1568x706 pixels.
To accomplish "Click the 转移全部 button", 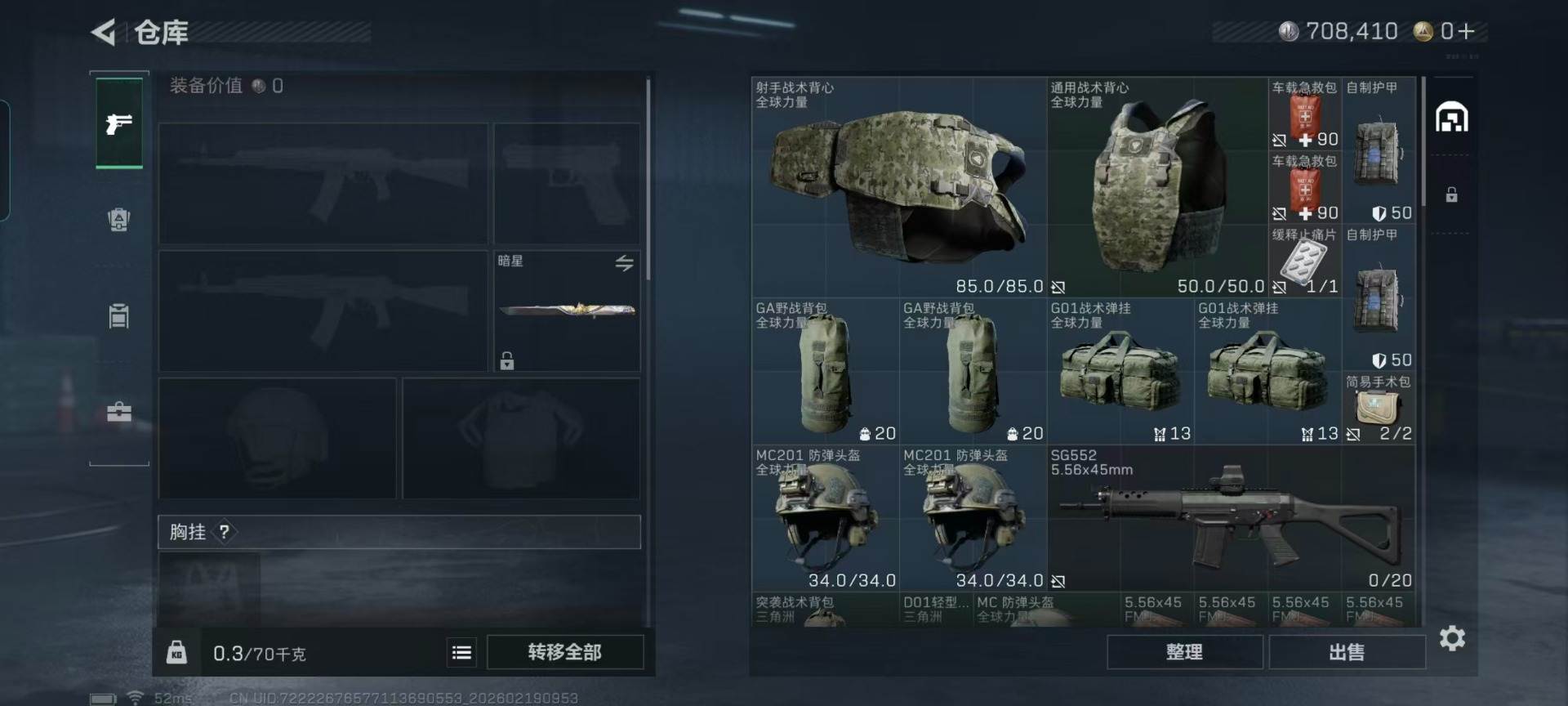I will 565,652.
